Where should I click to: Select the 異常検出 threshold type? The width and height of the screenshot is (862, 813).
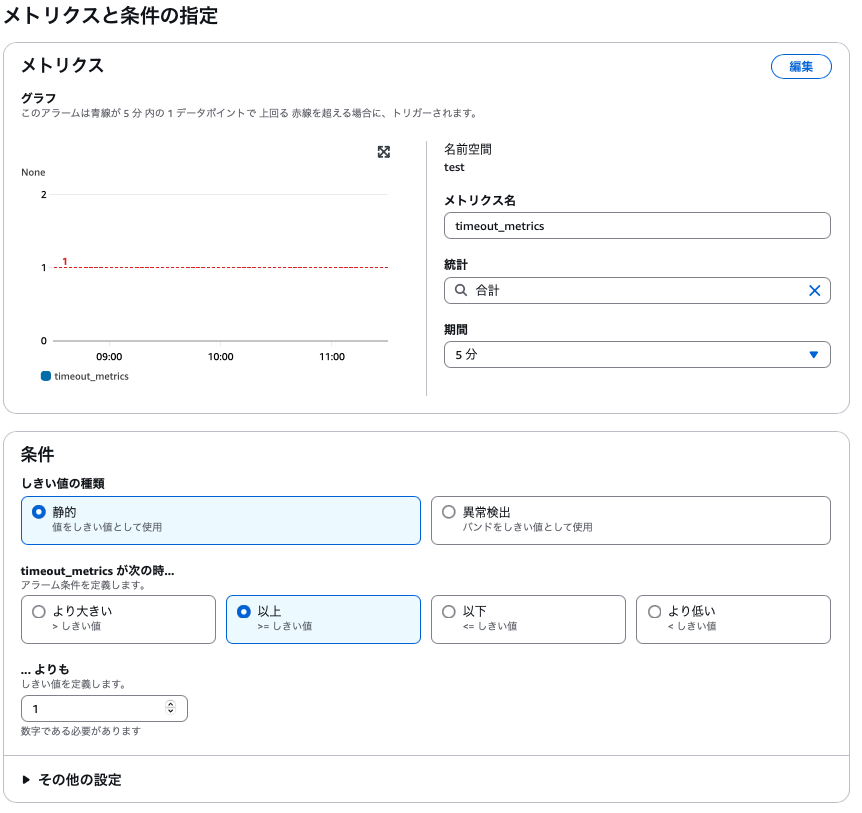(449, 513)
